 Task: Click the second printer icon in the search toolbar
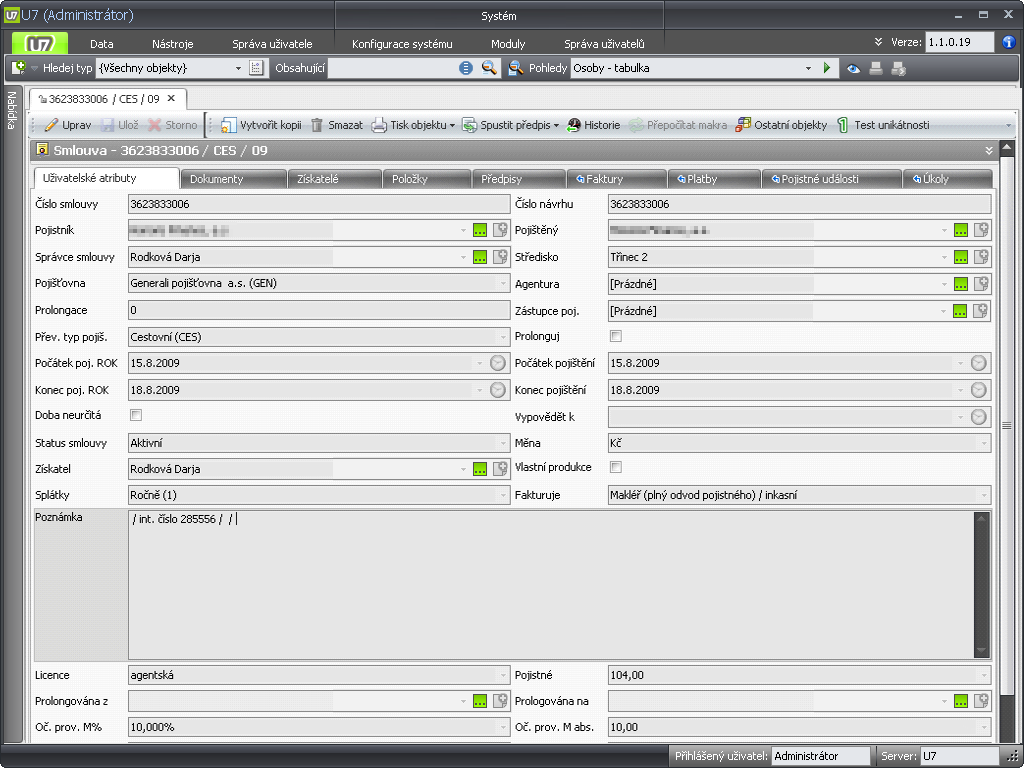899,68
